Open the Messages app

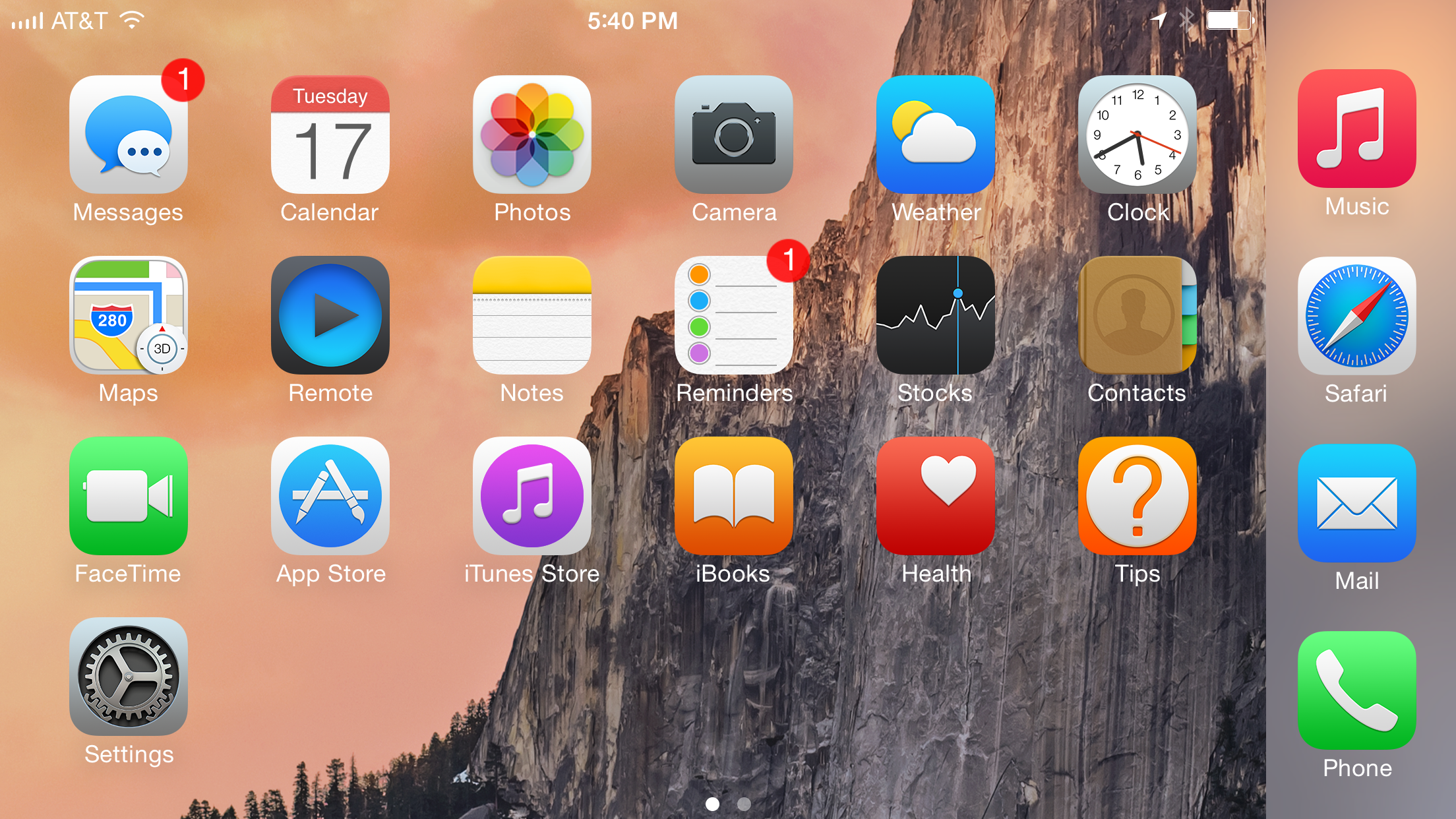tap(129, 135)
